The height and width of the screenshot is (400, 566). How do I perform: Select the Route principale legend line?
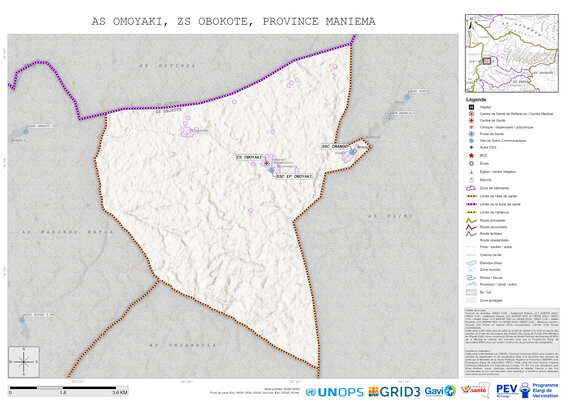[471, 220]
